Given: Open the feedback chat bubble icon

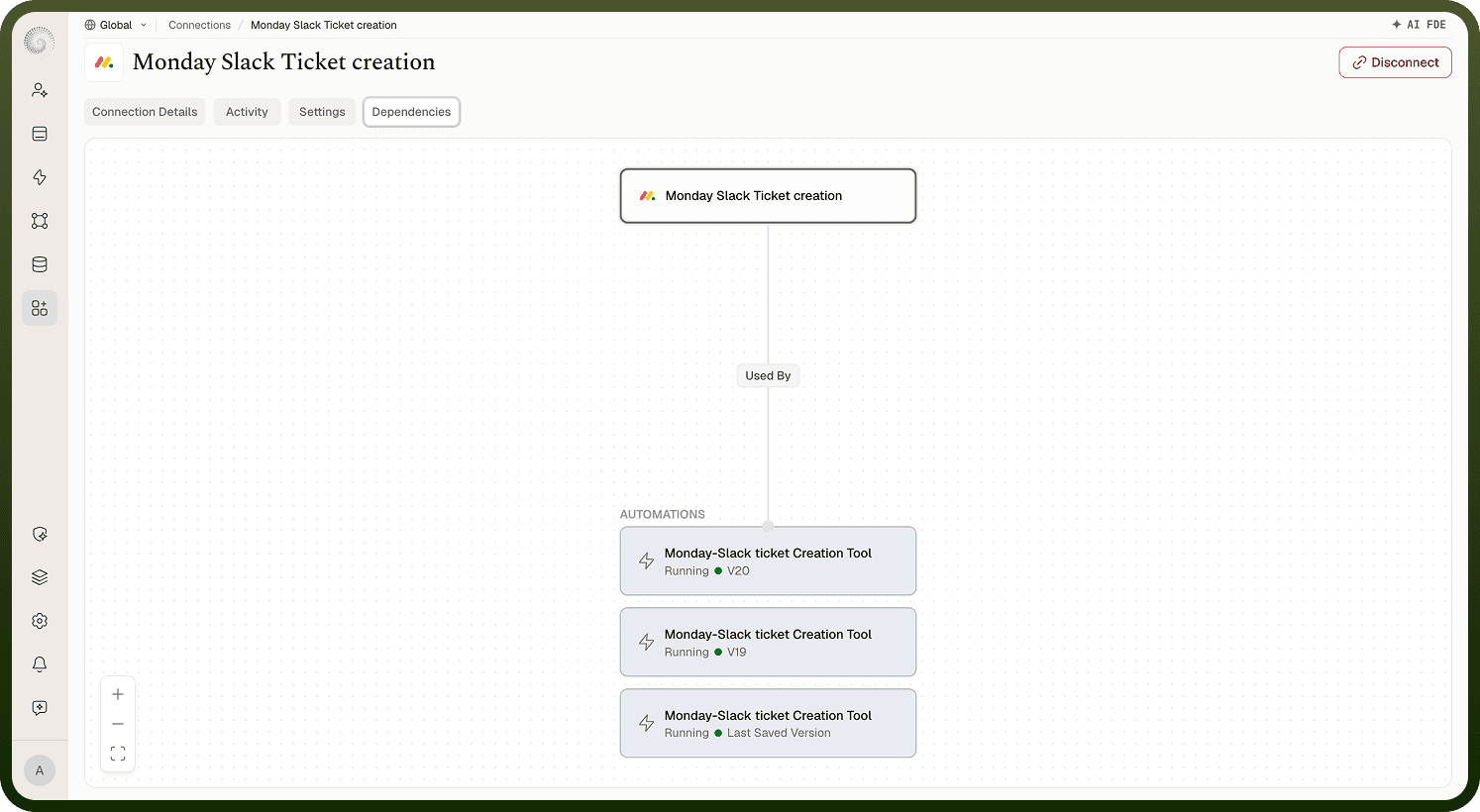Looking at the screenshot, I should pos(40,708).
